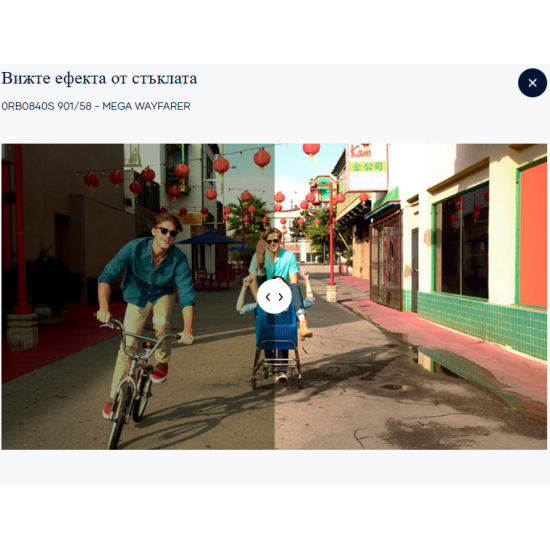The image size is (550, 550).
Task: Click the 0RB0840S 901/58 - MEGA WAYFARER label
Action: pyautogui.click(x=96, y=106)
